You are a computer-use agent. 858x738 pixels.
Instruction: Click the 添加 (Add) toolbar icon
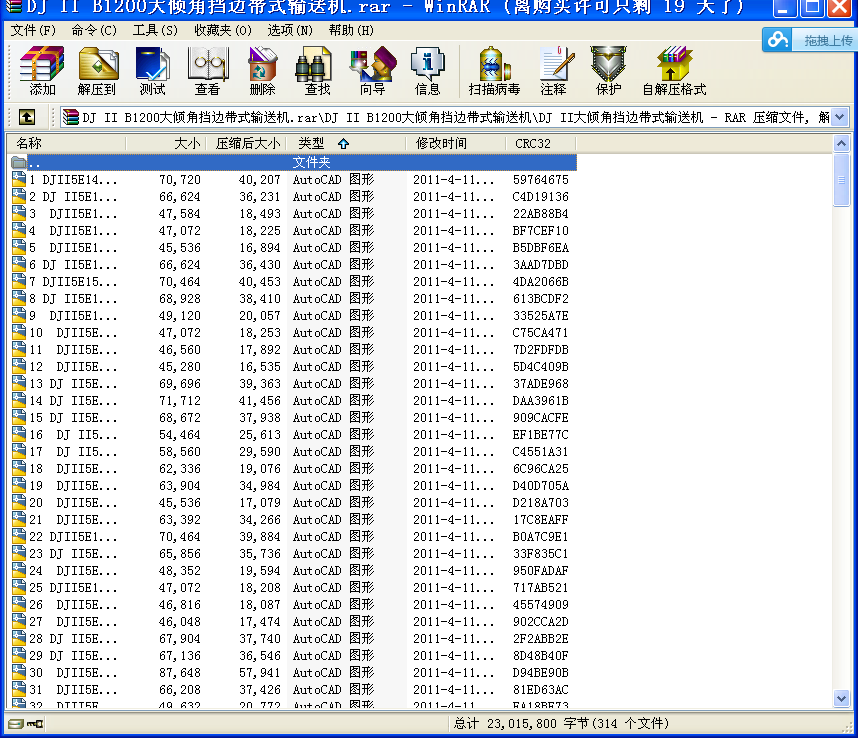[42, 71]
